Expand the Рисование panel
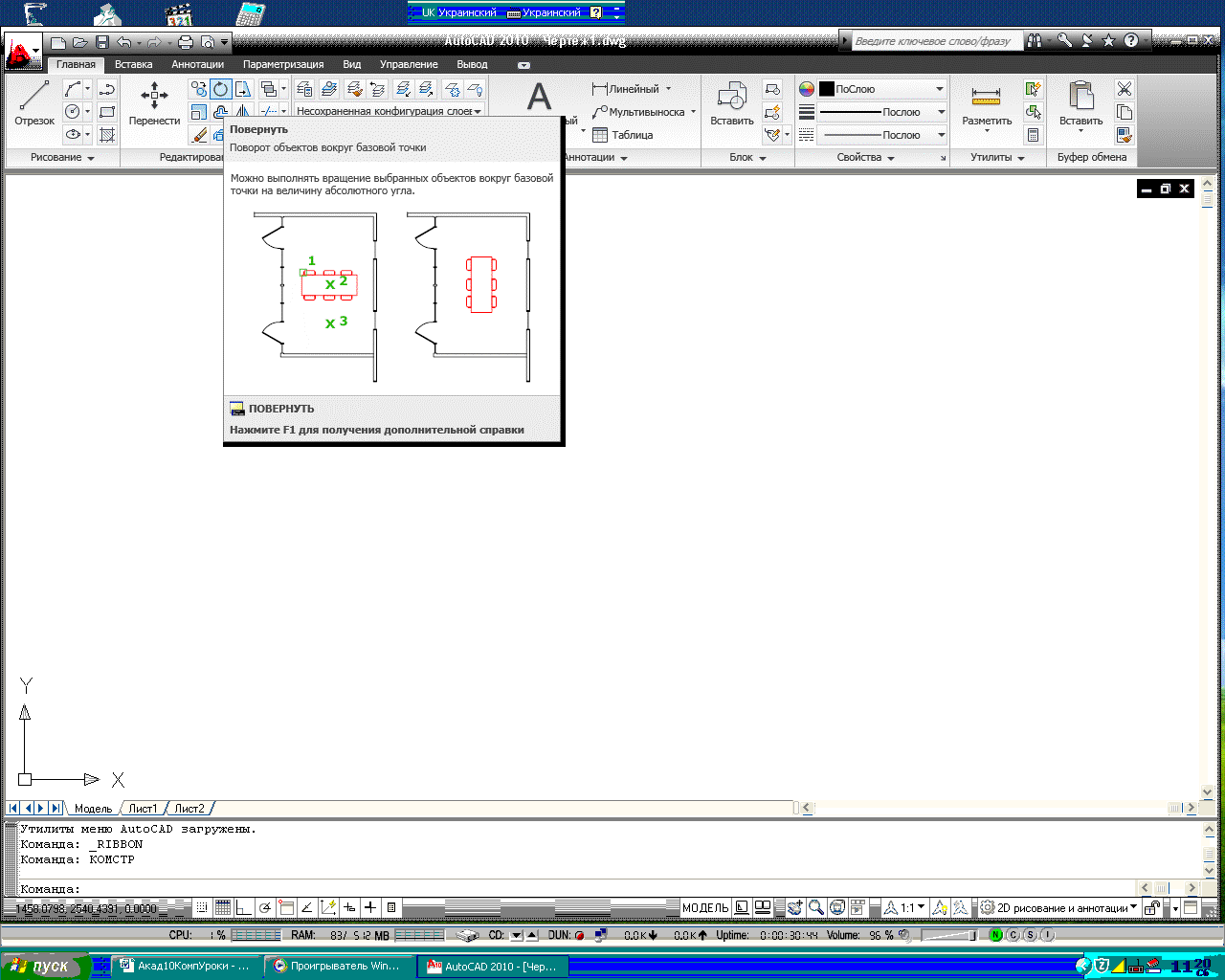The width and height of the screenshot is (1225, 980). [x=62, y=157]
